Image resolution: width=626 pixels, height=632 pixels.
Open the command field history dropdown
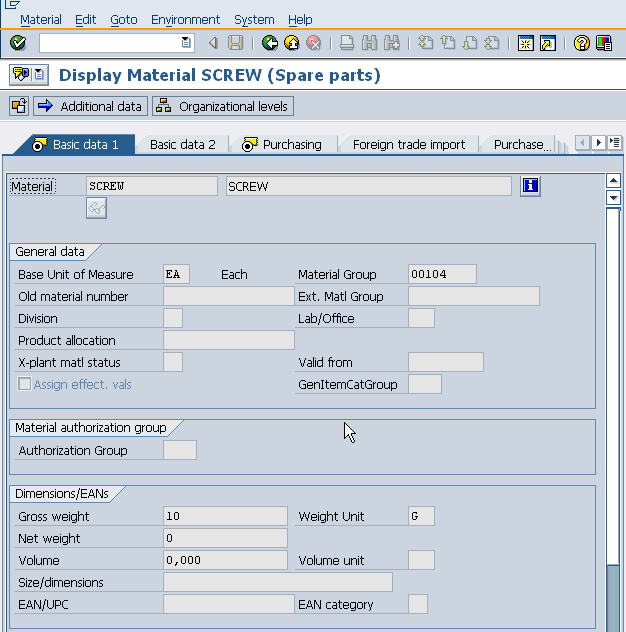186,43
